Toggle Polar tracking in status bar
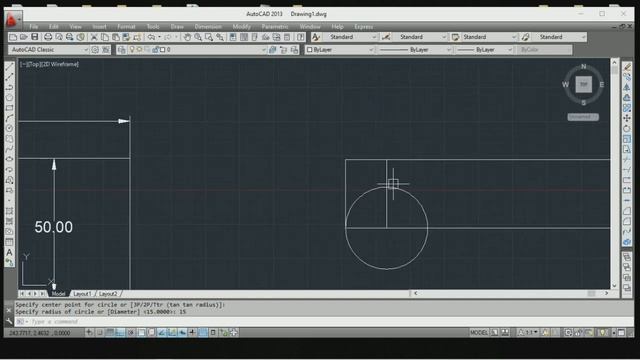This screenshot has height=360, width=640. 131,333
